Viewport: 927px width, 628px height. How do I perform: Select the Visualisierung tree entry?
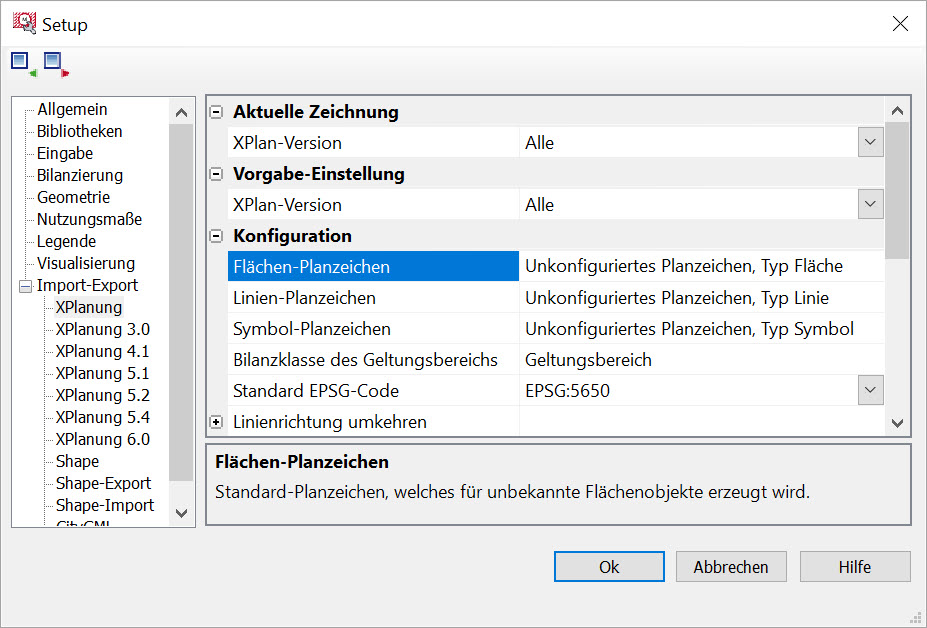point(85,264)
